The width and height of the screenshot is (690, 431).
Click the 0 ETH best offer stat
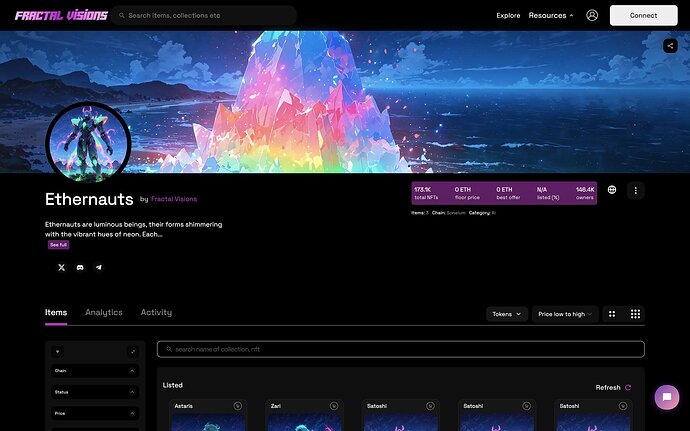(508, 193)
